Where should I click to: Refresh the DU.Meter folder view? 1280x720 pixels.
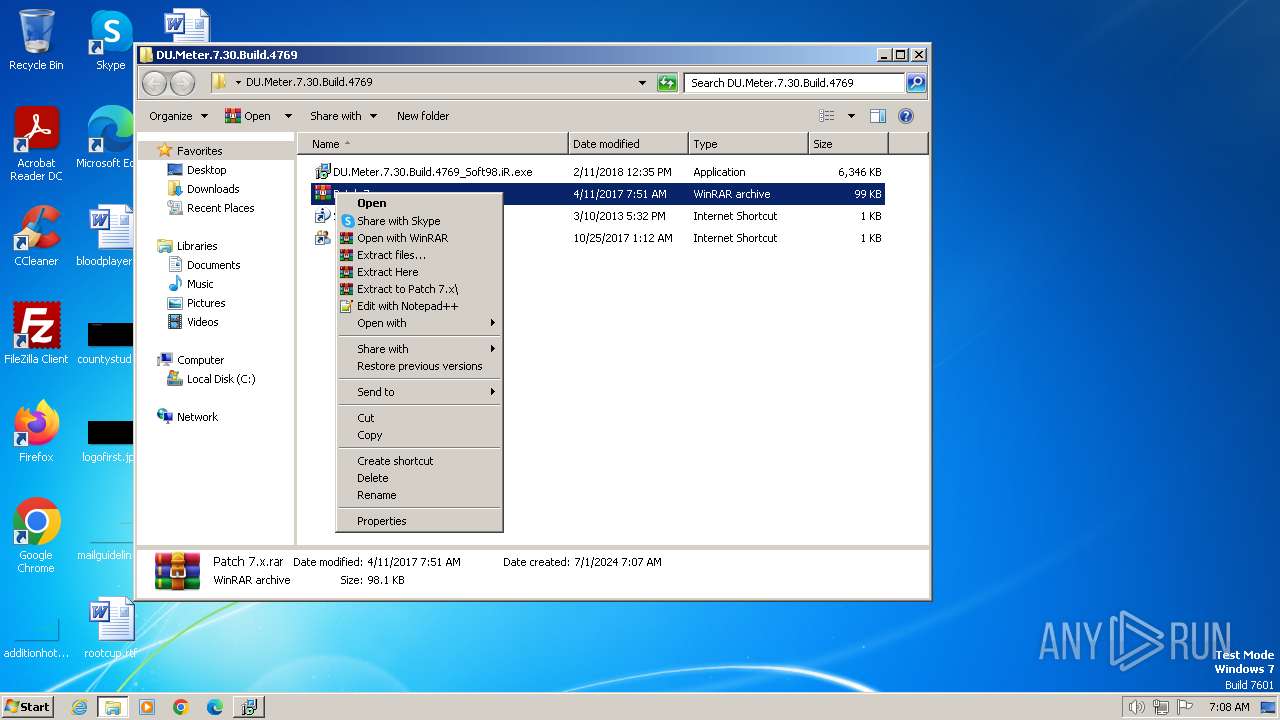click(x=667, y=83)
